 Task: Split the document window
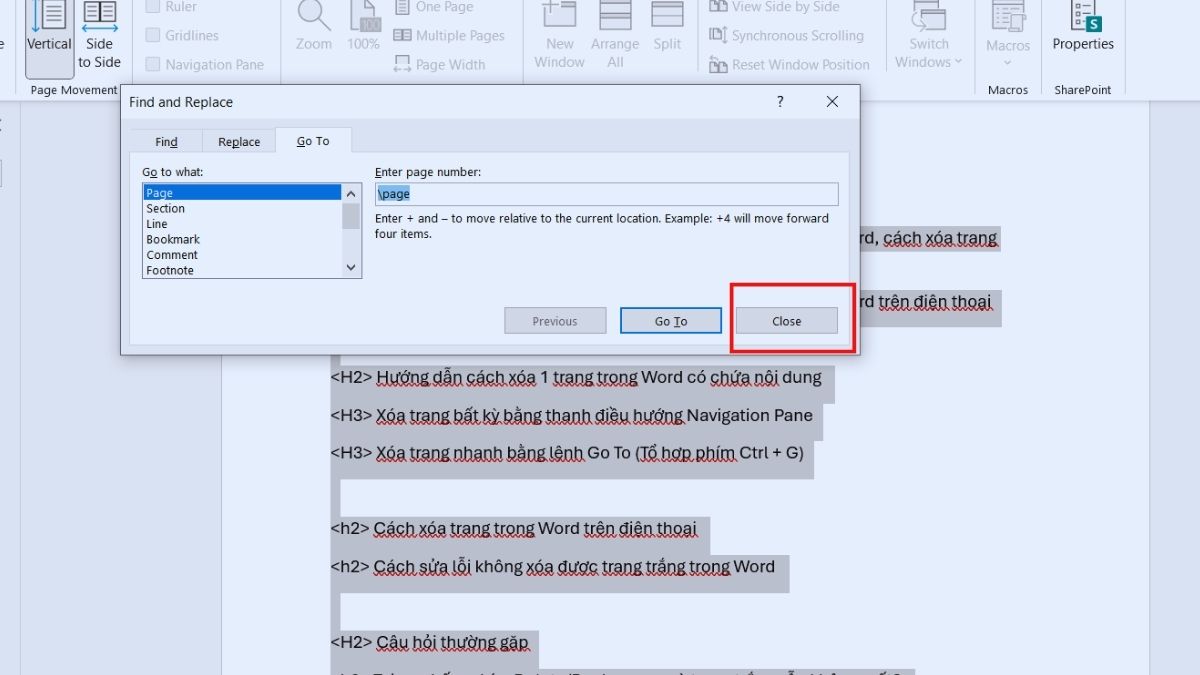coord(667,28)
